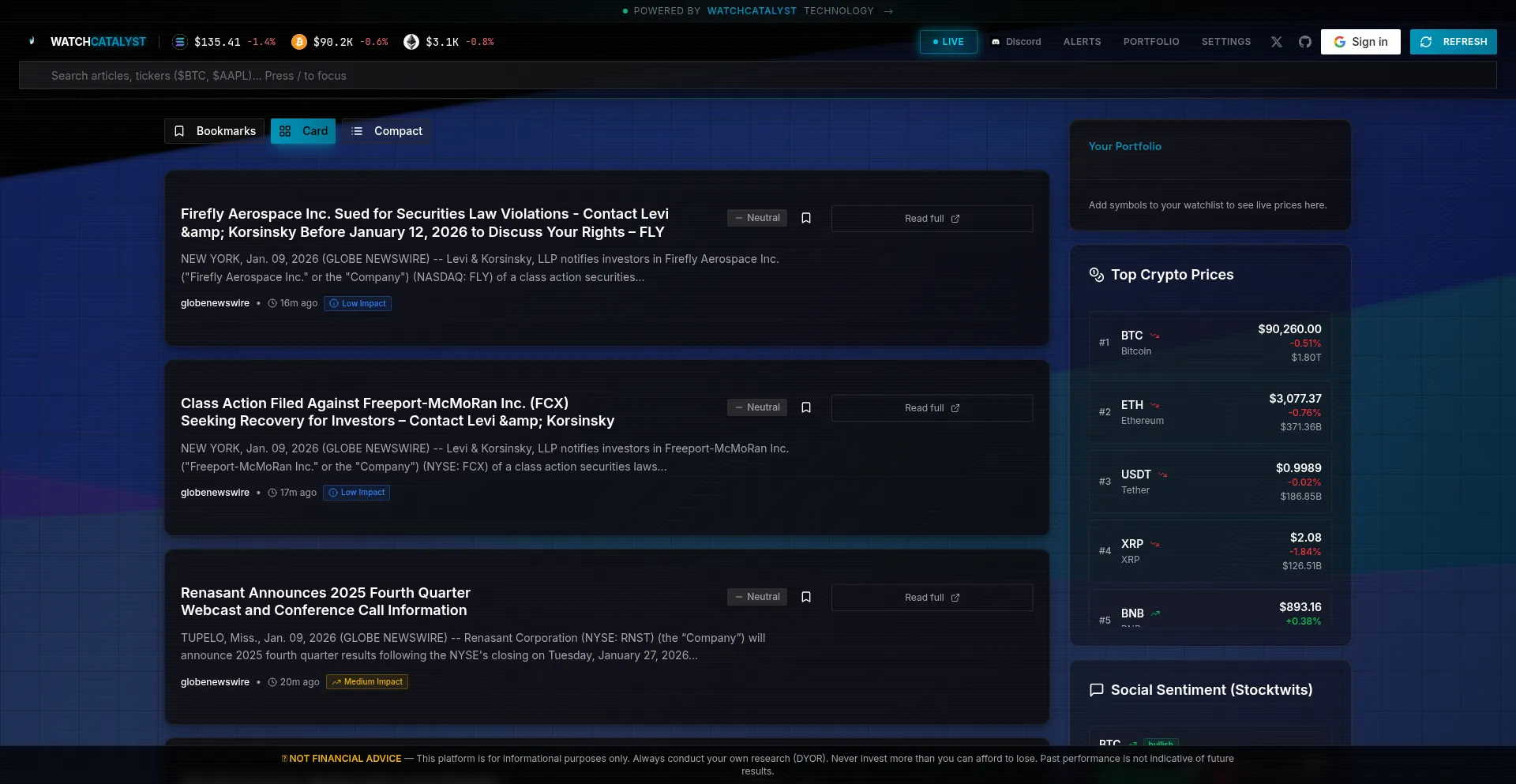Toggle the LIVE feed indicator

tap(947, 42)
